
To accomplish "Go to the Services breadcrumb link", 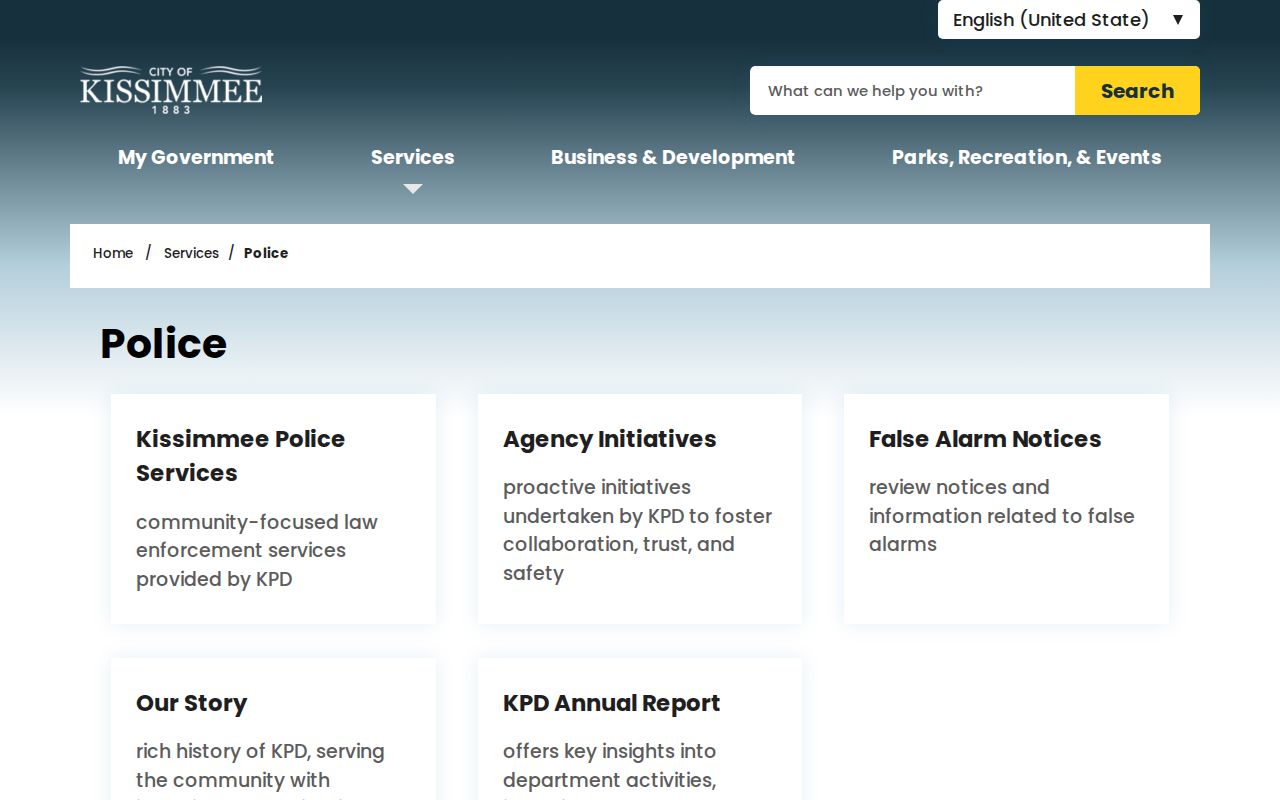I will tap(191, 253).
